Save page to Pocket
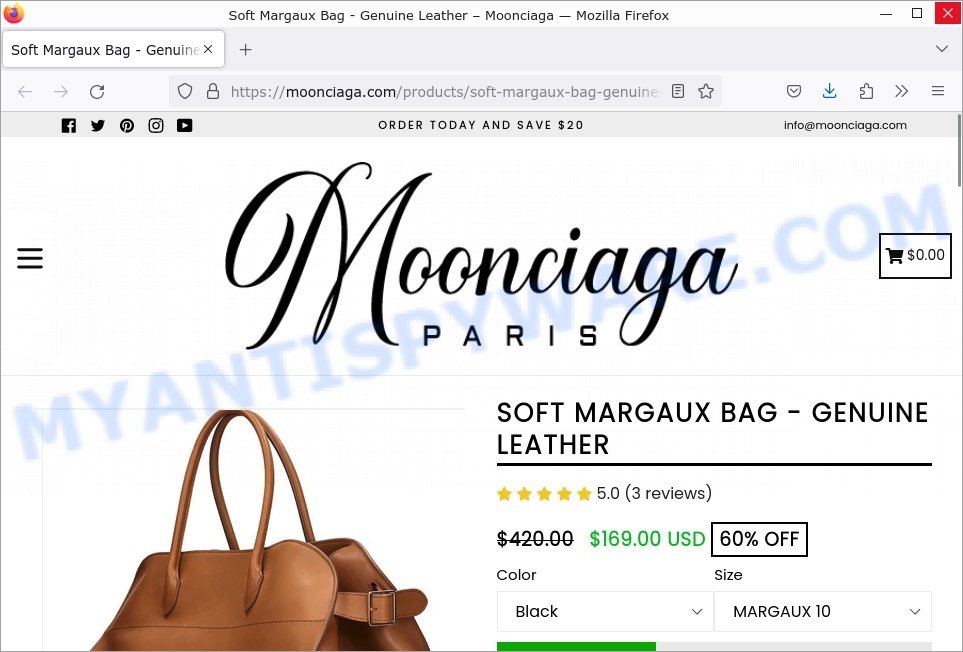 point(793,91)
